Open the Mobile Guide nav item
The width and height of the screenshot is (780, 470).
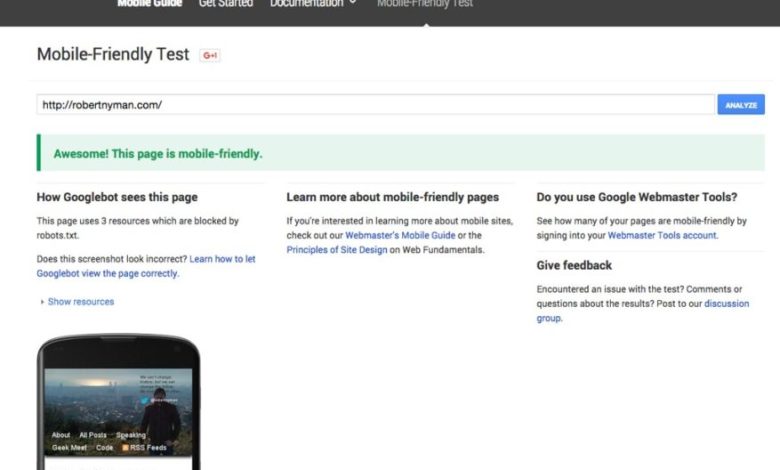click(150, 3)
